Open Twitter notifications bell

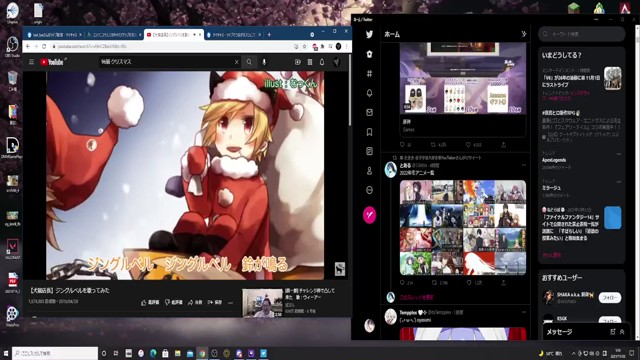[369, 93]
